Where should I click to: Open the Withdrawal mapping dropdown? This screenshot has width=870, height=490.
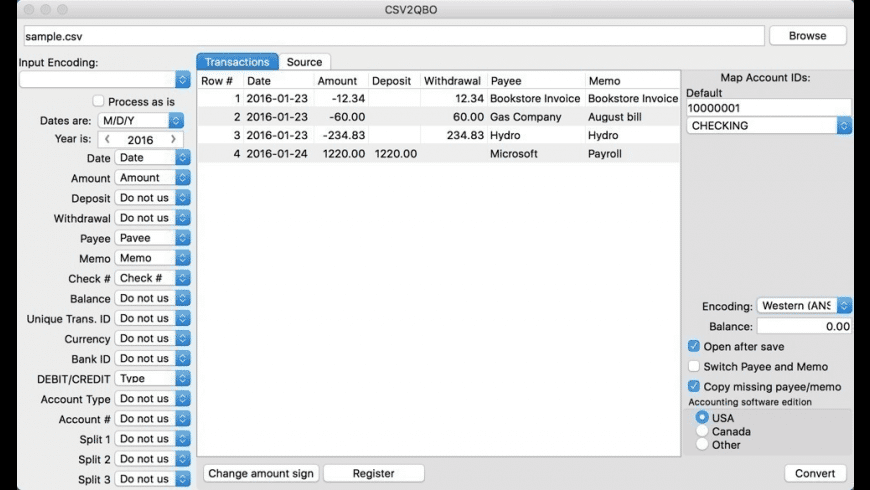click(x=153, y=218)
